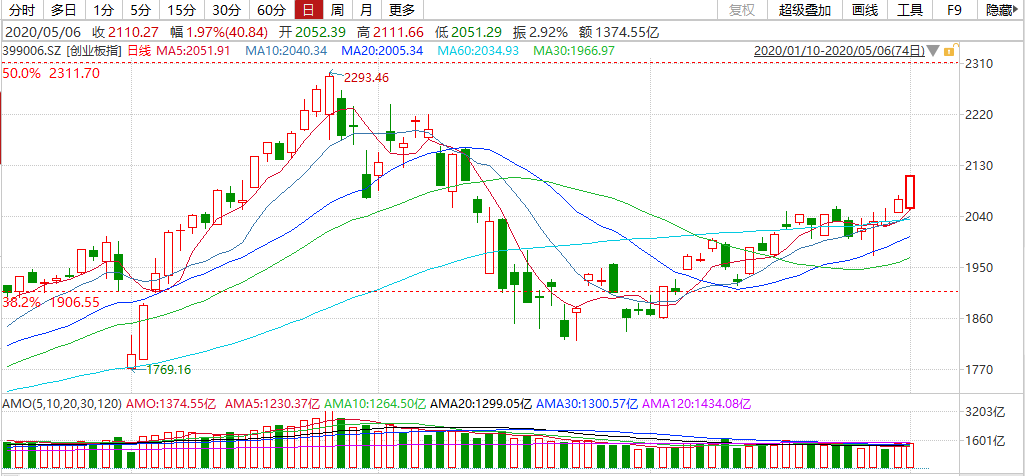Switch to the 分时 intraday tab

pos(22,10)
